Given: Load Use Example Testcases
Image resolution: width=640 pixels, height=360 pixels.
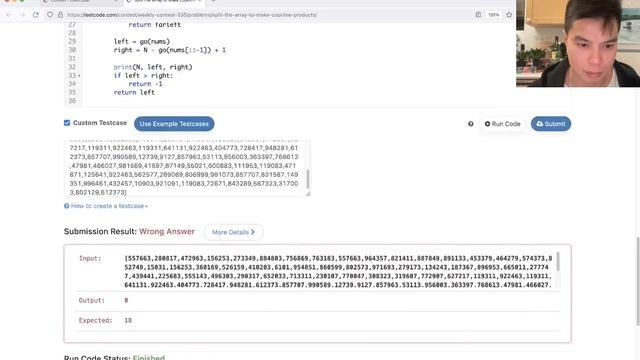Looking at the screenshot, I should 174,124.
